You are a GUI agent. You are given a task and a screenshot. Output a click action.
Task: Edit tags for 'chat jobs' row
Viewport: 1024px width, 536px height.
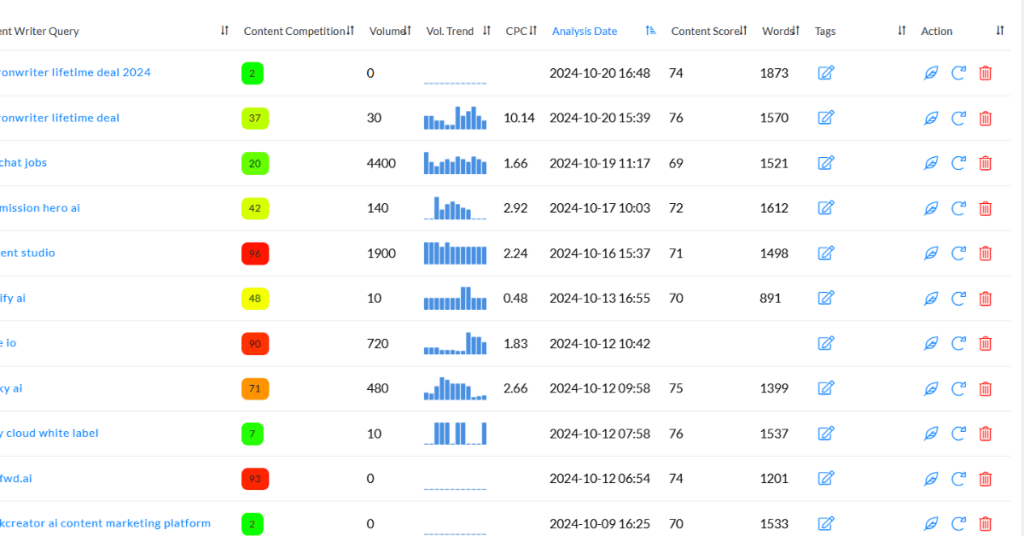click(x=826, y=163)
